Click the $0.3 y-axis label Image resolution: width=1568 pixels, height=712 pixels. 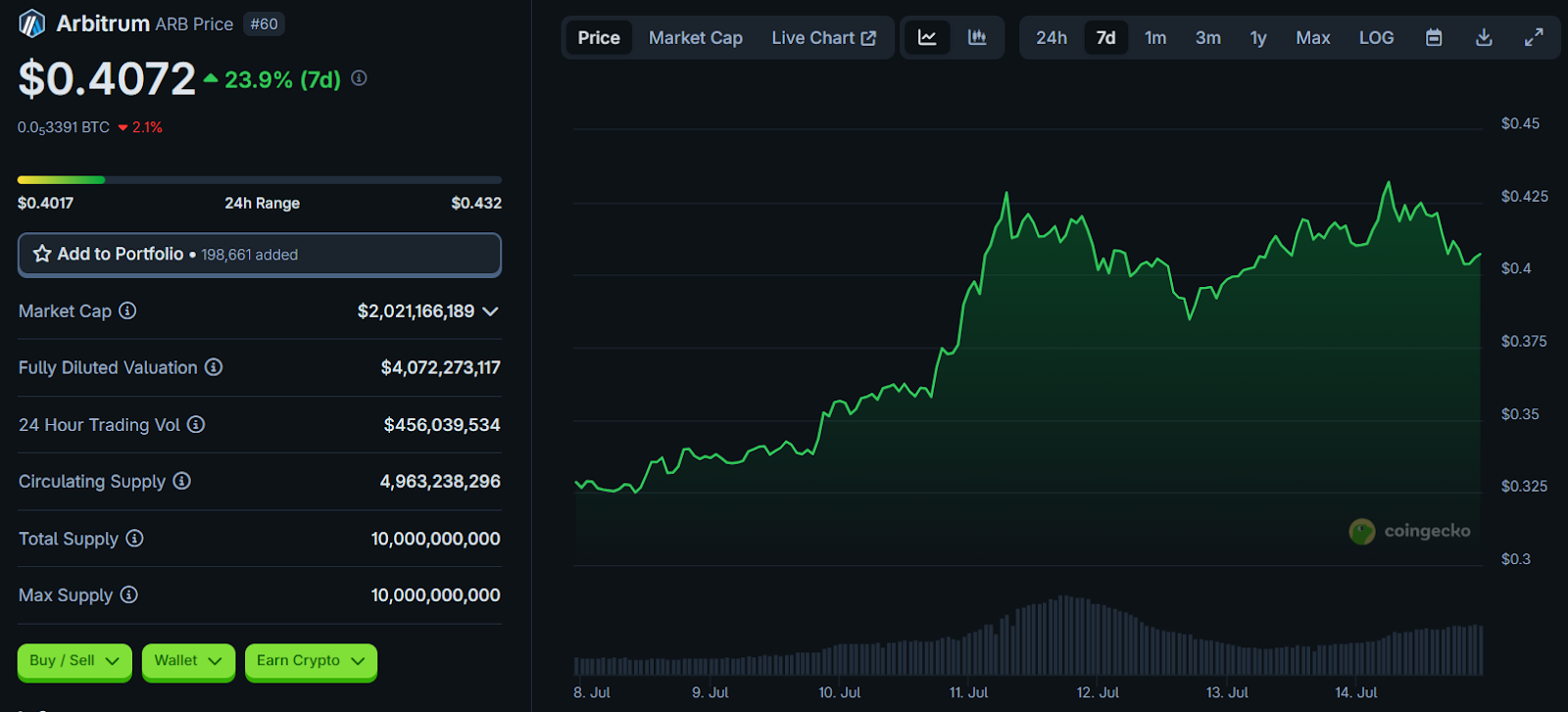pyautogui.click(x=1515, y=559)
